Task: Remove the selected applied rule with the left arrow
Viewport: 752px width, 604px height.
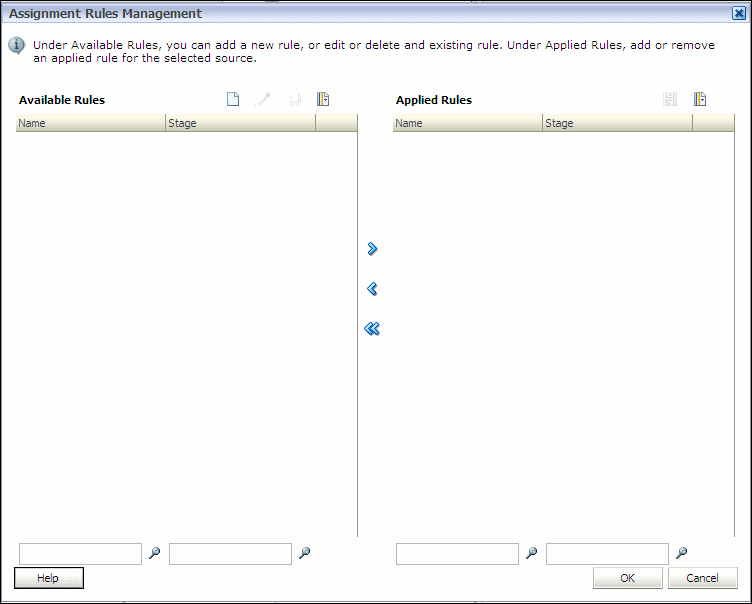Action: [x=372, y=288]
